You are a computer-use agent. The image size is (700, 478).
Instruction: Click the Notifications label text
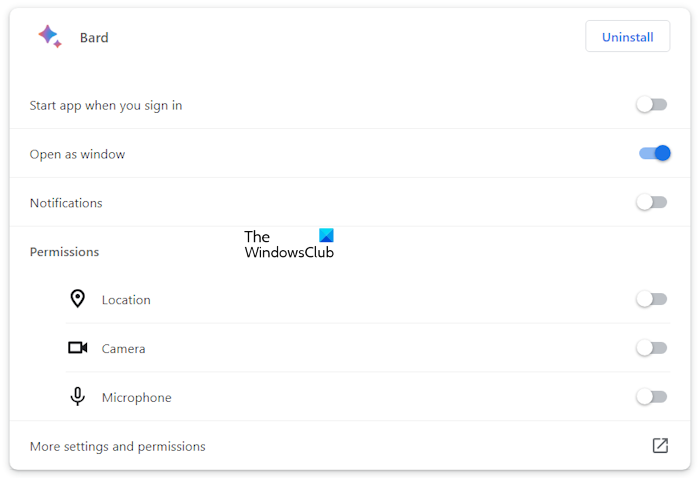click(66, 203)
